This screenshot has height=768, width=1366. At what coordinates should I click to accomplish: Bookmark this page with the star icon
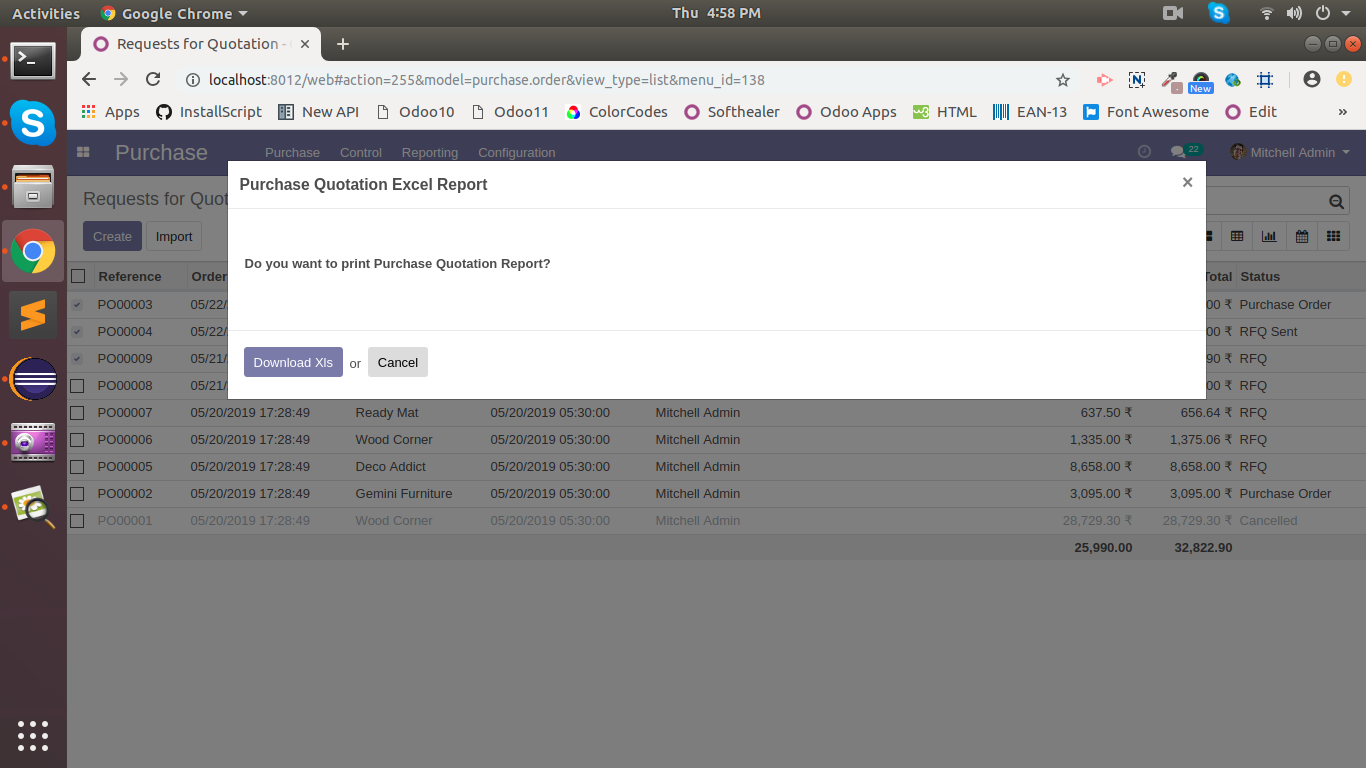click(1063, 80)
